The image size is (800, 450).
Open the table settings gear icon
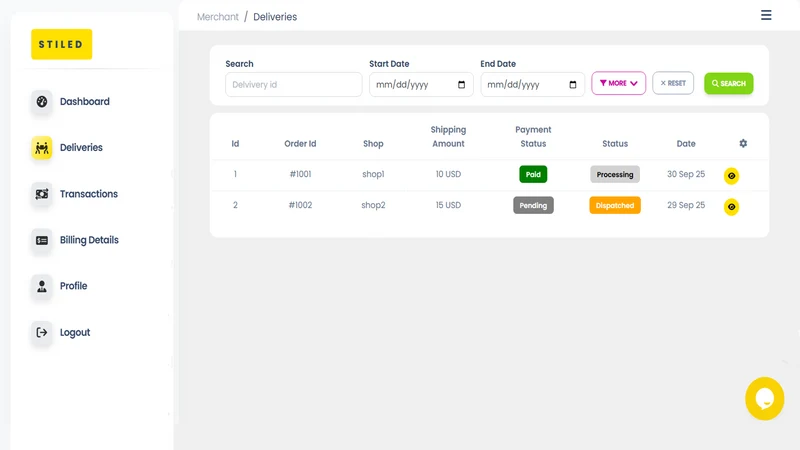pyautogui.click(x=743, y=143)
